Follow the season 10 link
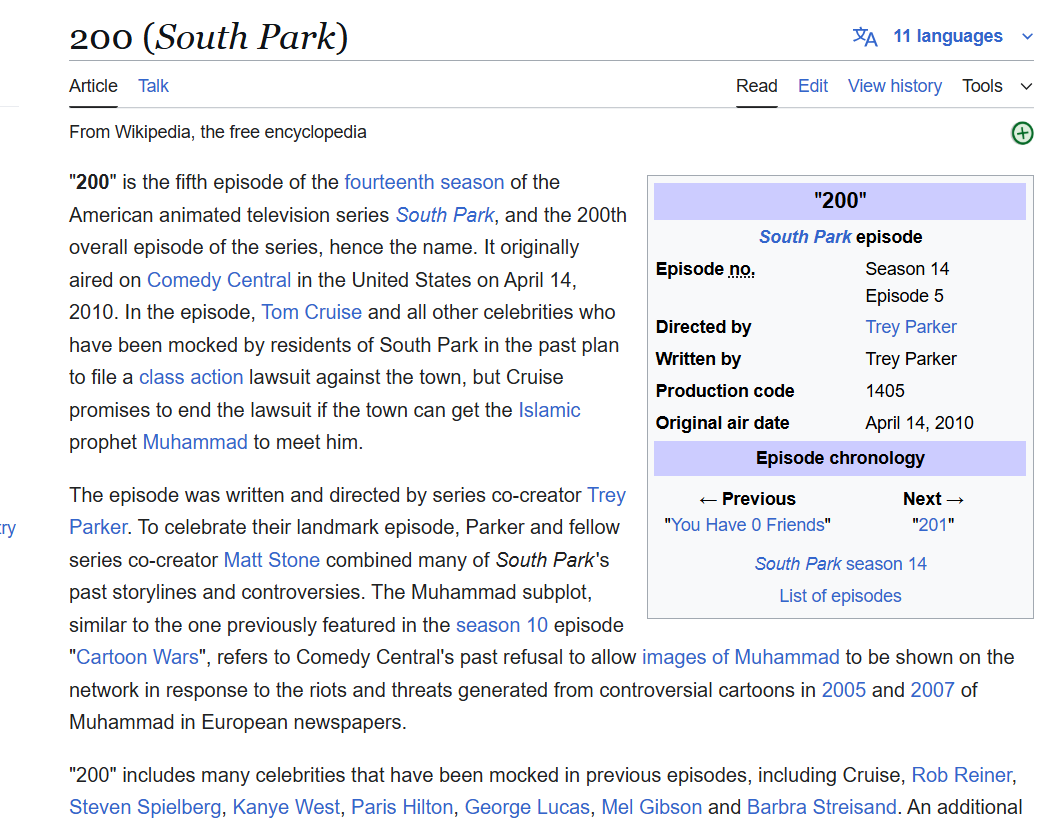Image resolution: width=1041 pixels, height=818 pixels. 502,625
